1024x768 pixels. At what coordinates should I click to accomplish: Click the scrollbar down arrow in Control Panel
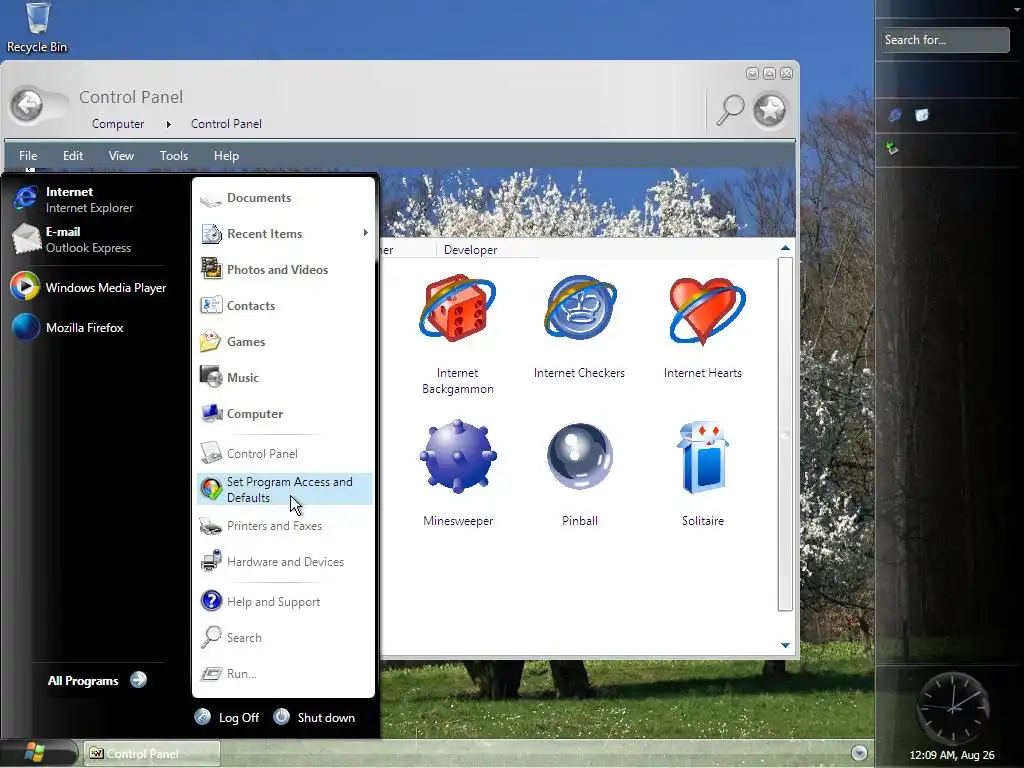785,645
